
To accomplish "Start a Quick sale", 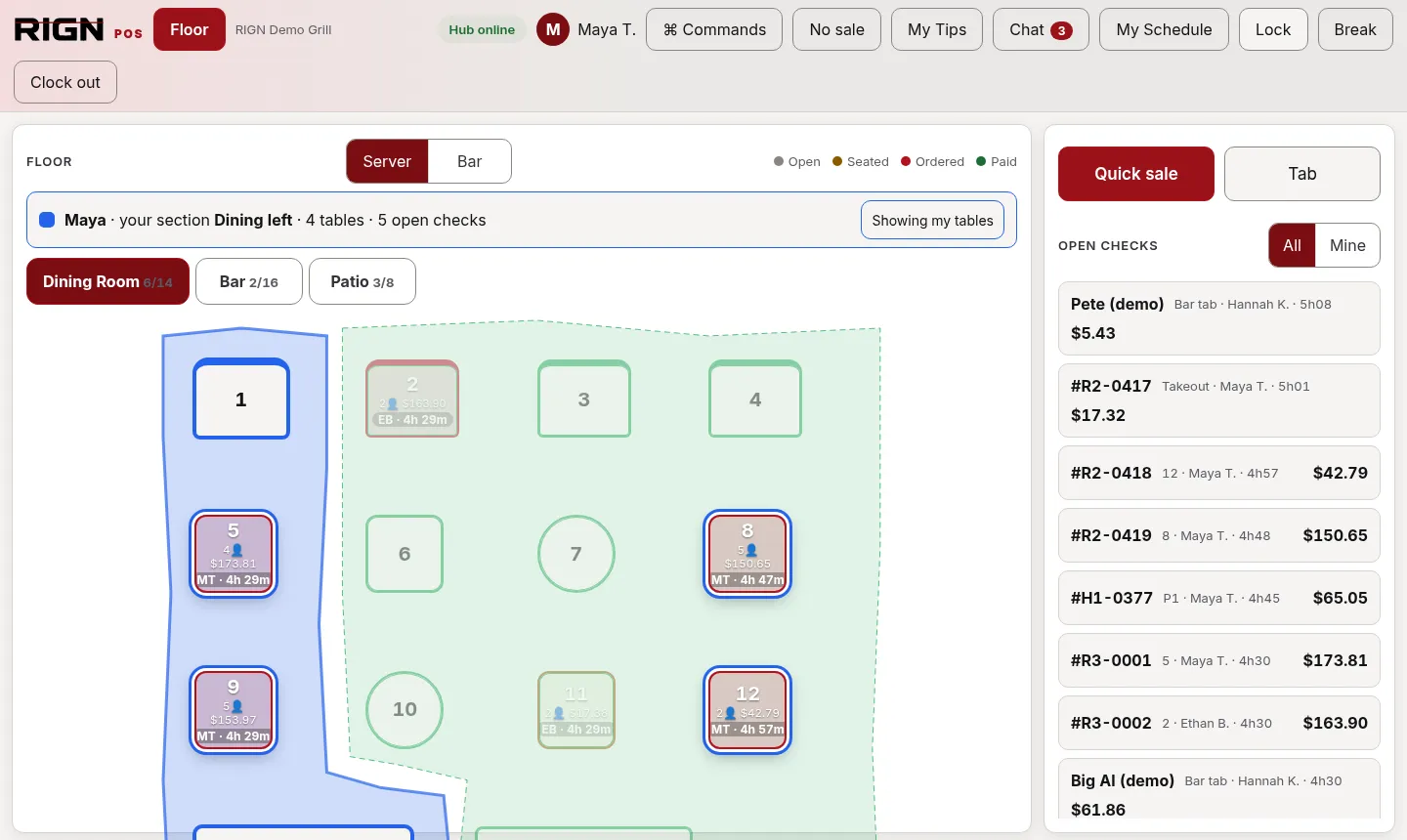I will 1136,174.
